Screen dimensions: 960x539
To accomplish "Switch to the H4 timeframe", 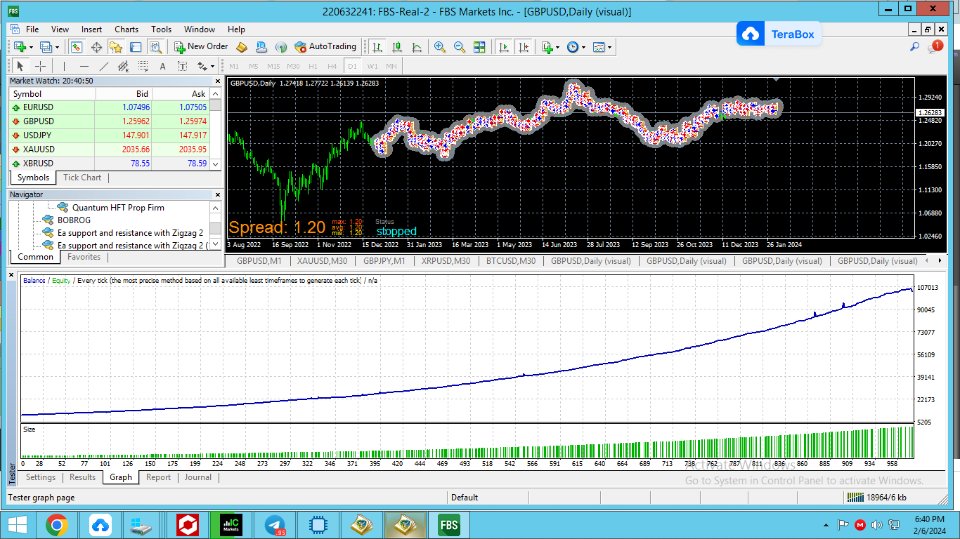I will click(332, 66).
